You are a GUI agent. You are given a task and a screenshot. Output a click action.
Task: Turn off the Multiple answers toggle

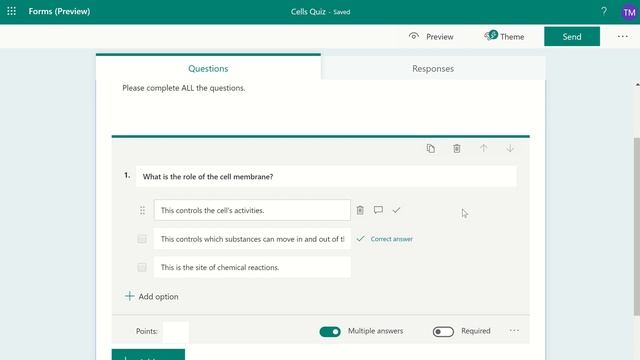(330, 331)
